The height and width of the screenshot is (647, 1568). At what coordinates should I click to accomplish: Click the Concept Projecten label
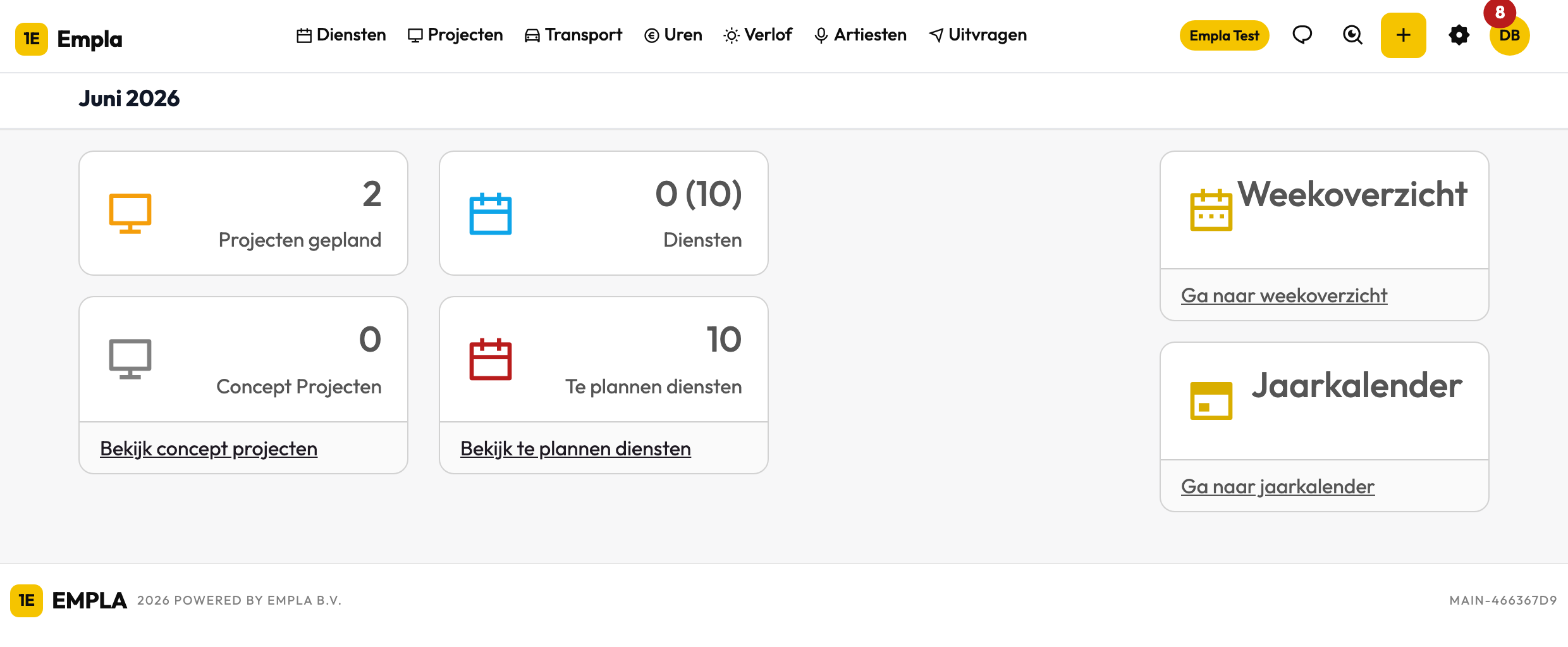pos(299,386)
